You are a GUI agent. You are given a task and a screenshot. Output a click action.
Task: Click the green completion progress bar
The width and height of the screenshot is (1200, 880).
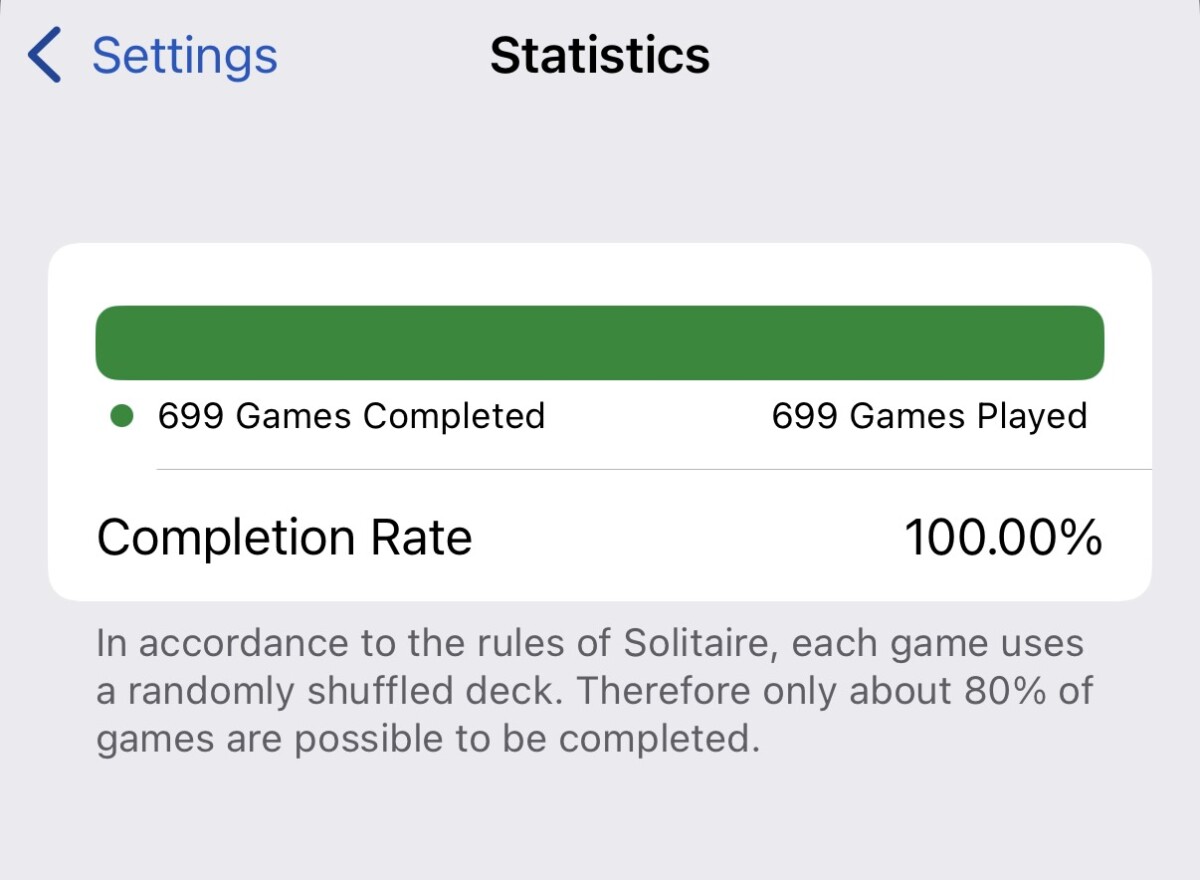pos(600,343)
